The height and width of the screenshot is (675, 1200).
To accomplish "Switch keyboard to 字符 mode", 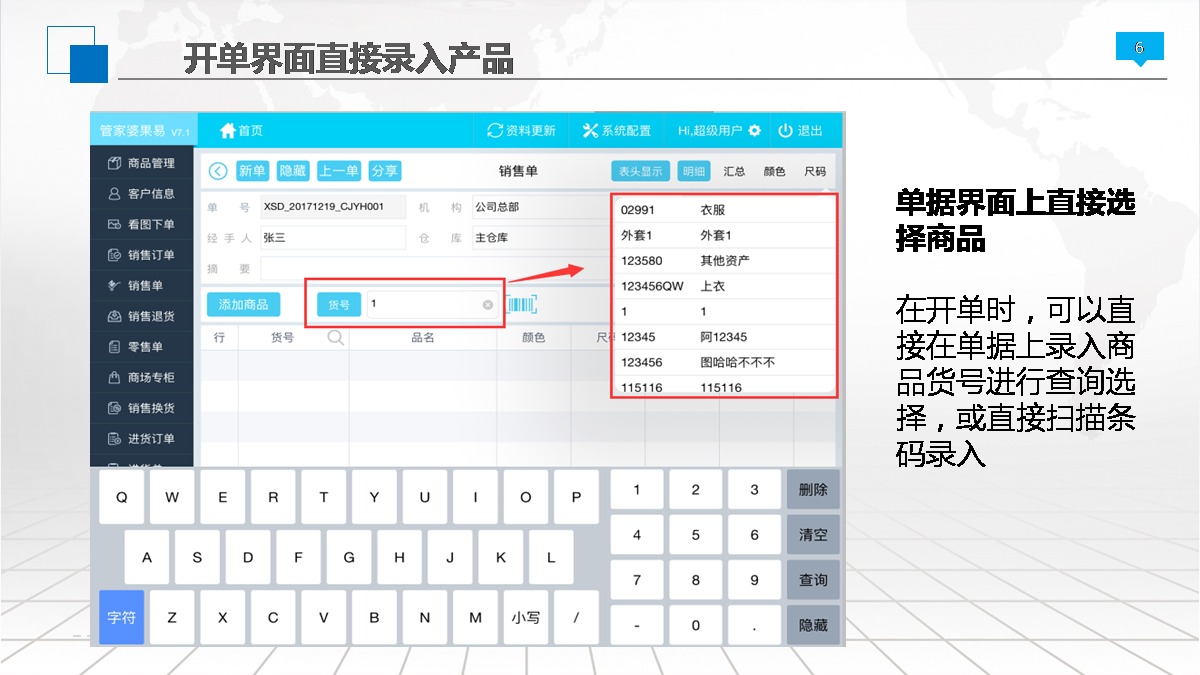I will pyautogui.click(x=122, y=617).
